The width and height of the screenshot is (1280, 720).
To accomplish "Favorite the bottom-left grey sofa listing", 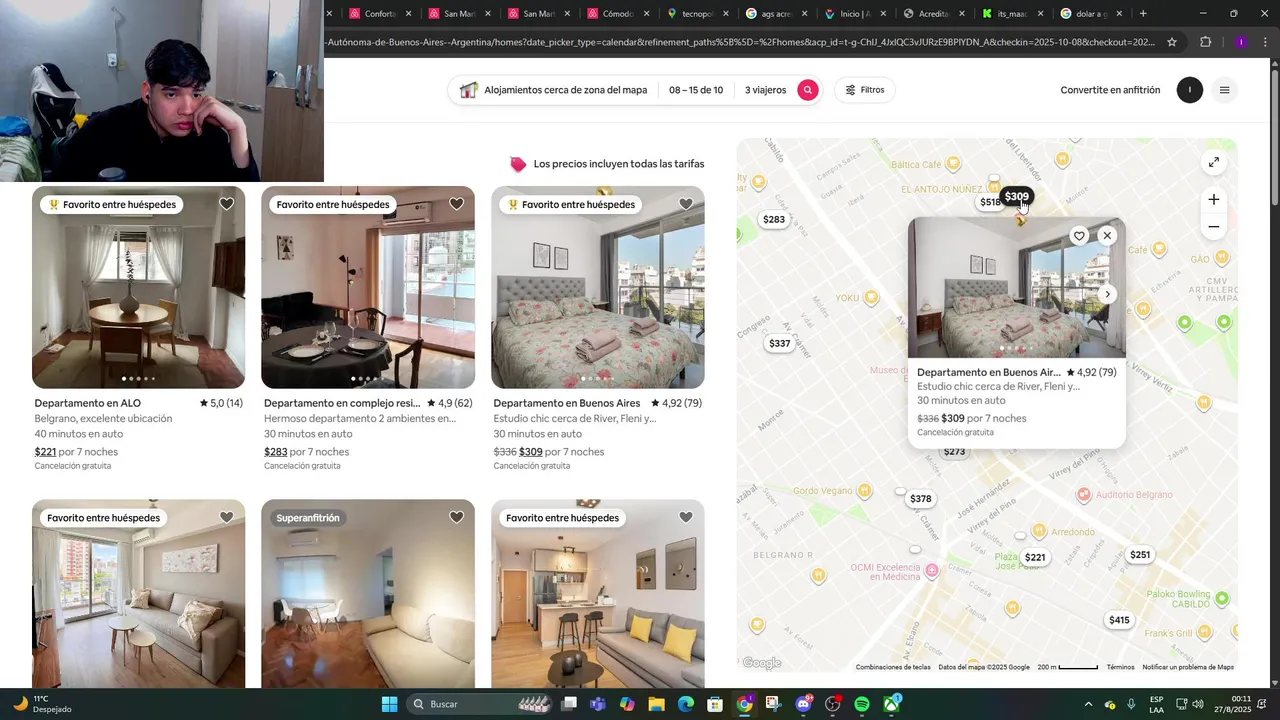I will pyautogui.click(x=227, y=517).
